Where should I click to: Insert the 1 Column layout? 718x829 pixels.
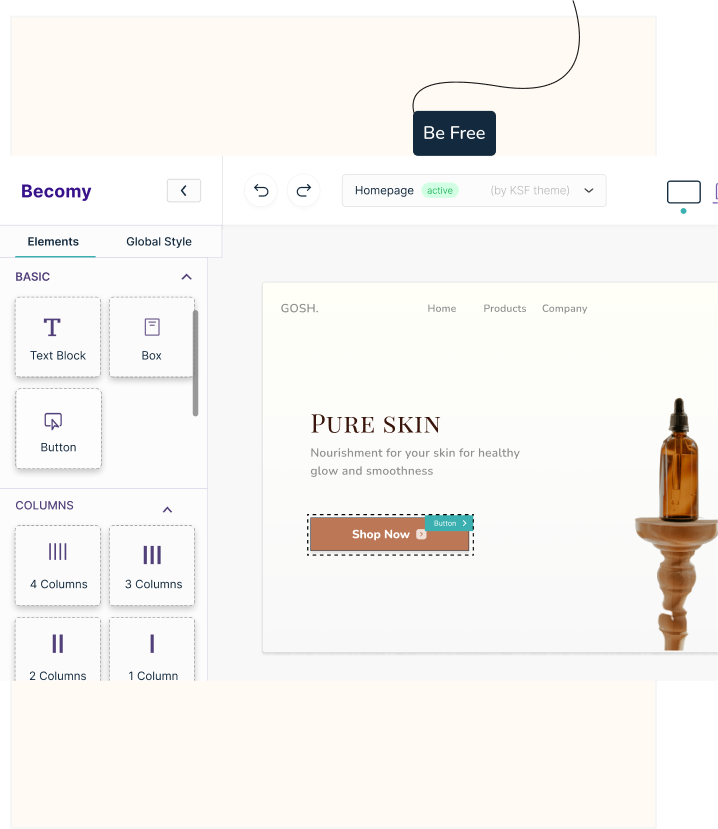pyautogui.click(x=152, y=650)
